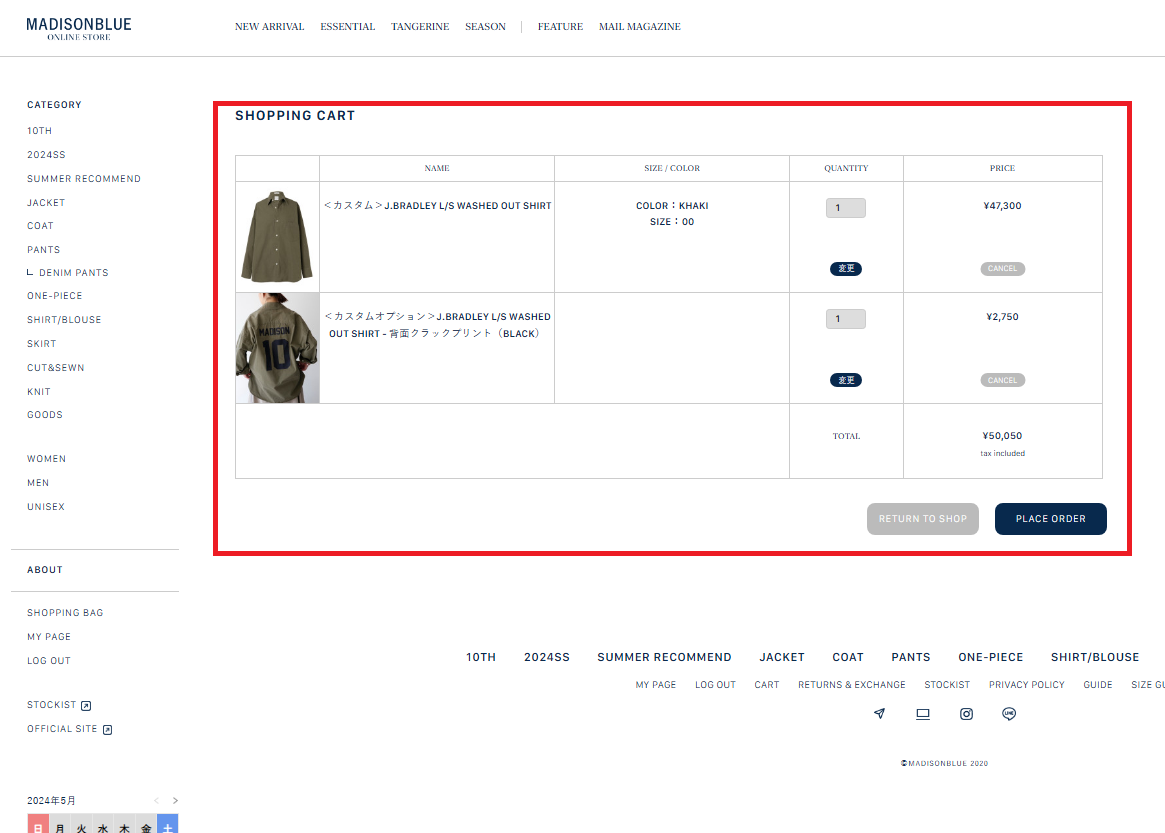
Task: Open SEASON in the top navigation
Action: 485,27
